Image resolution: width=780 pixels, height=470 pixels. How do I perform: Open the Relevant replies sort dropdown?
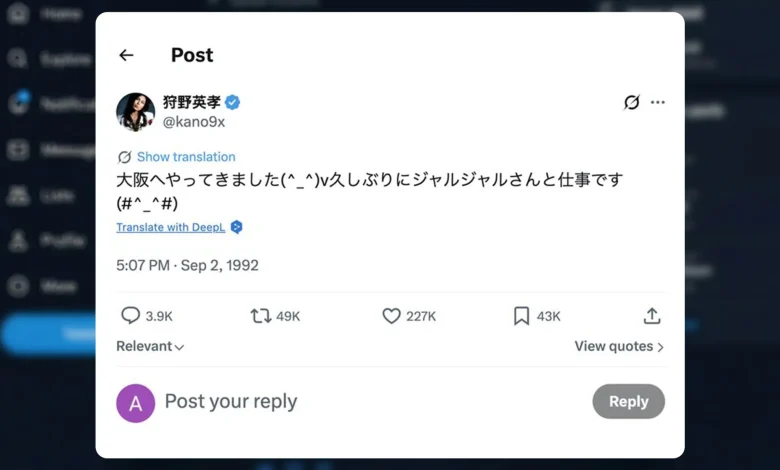click(150, 346)
